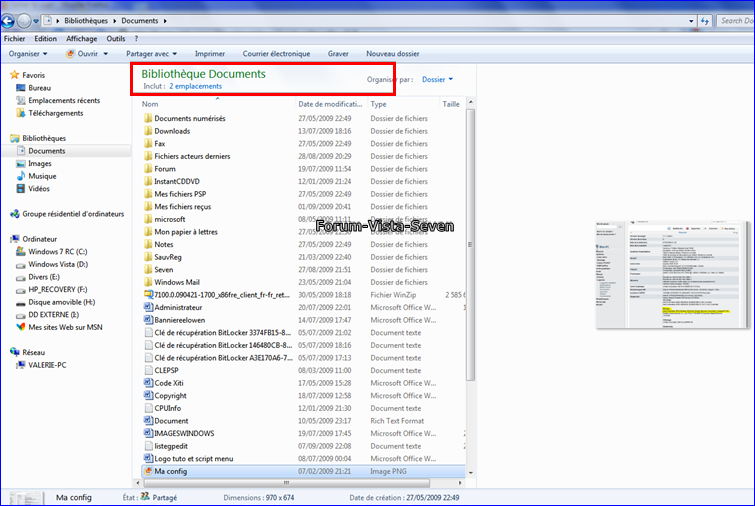Open the Vidéos library
The height and width of the screenshot is (506, 755).
tap(39, 189)
